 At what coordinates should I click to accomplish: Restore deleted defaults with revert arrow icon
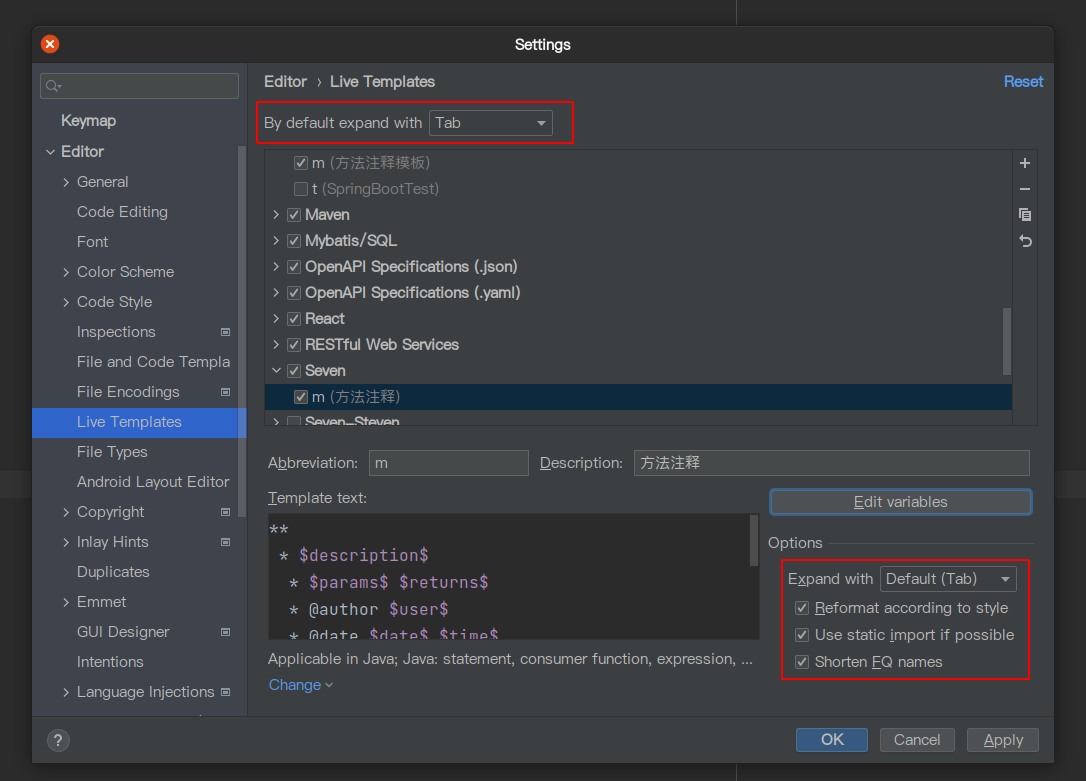(1025, 241)
